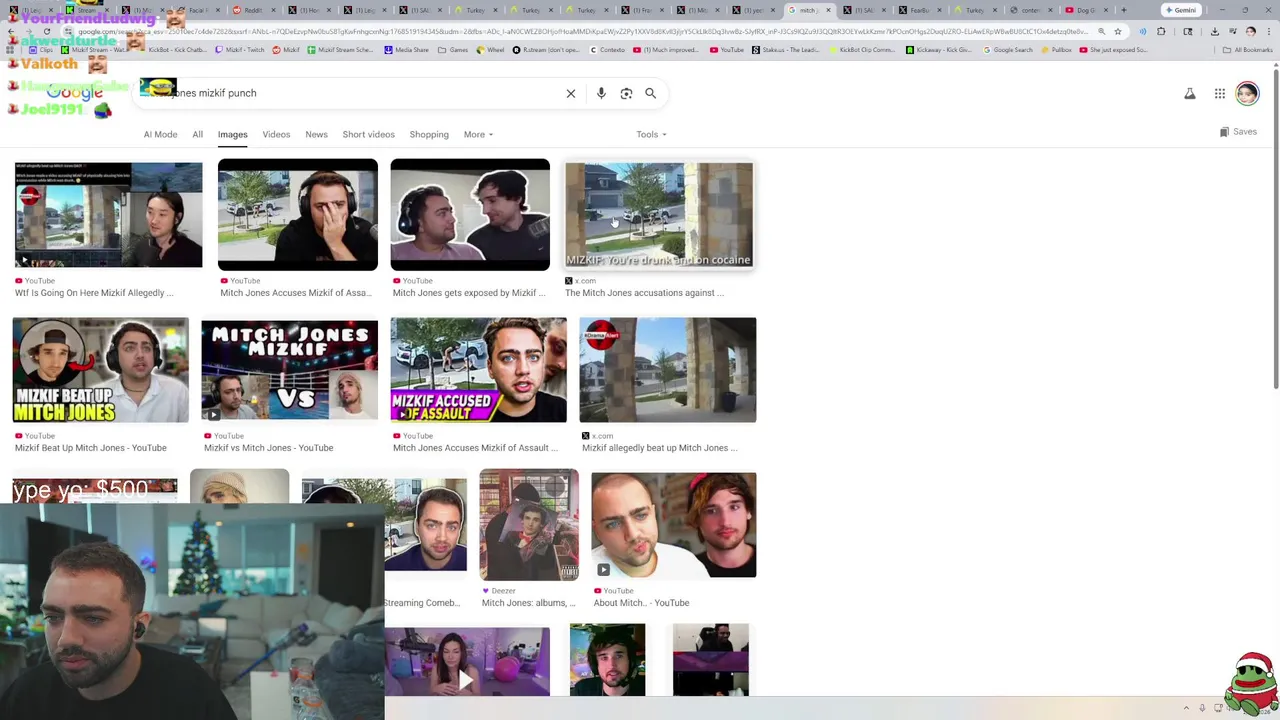Switch to the Shopping tab
This screenshot has height=720, width=1280.
429,134
